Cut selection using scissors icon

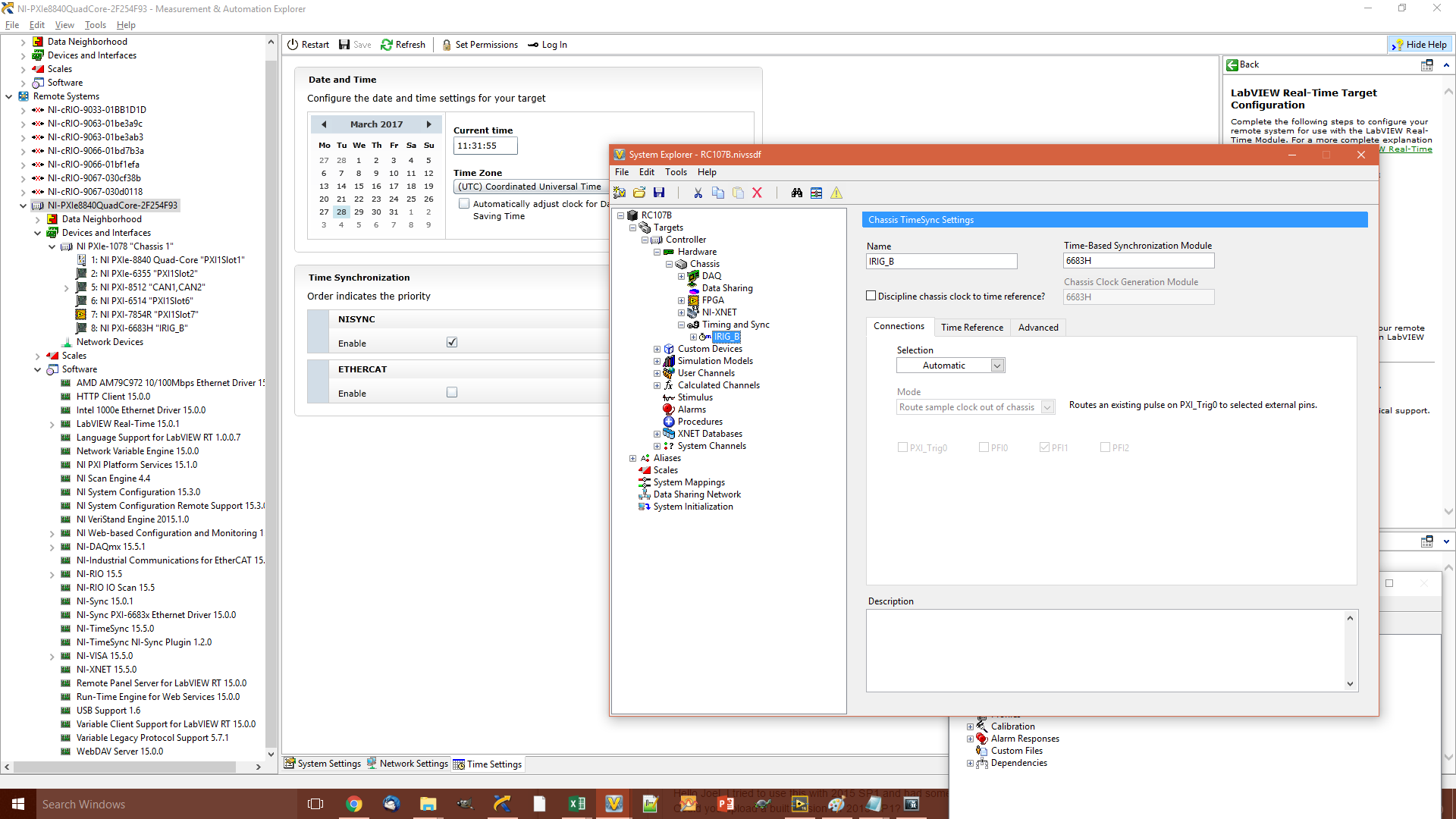pyautogui.click(x=698, y=193)
